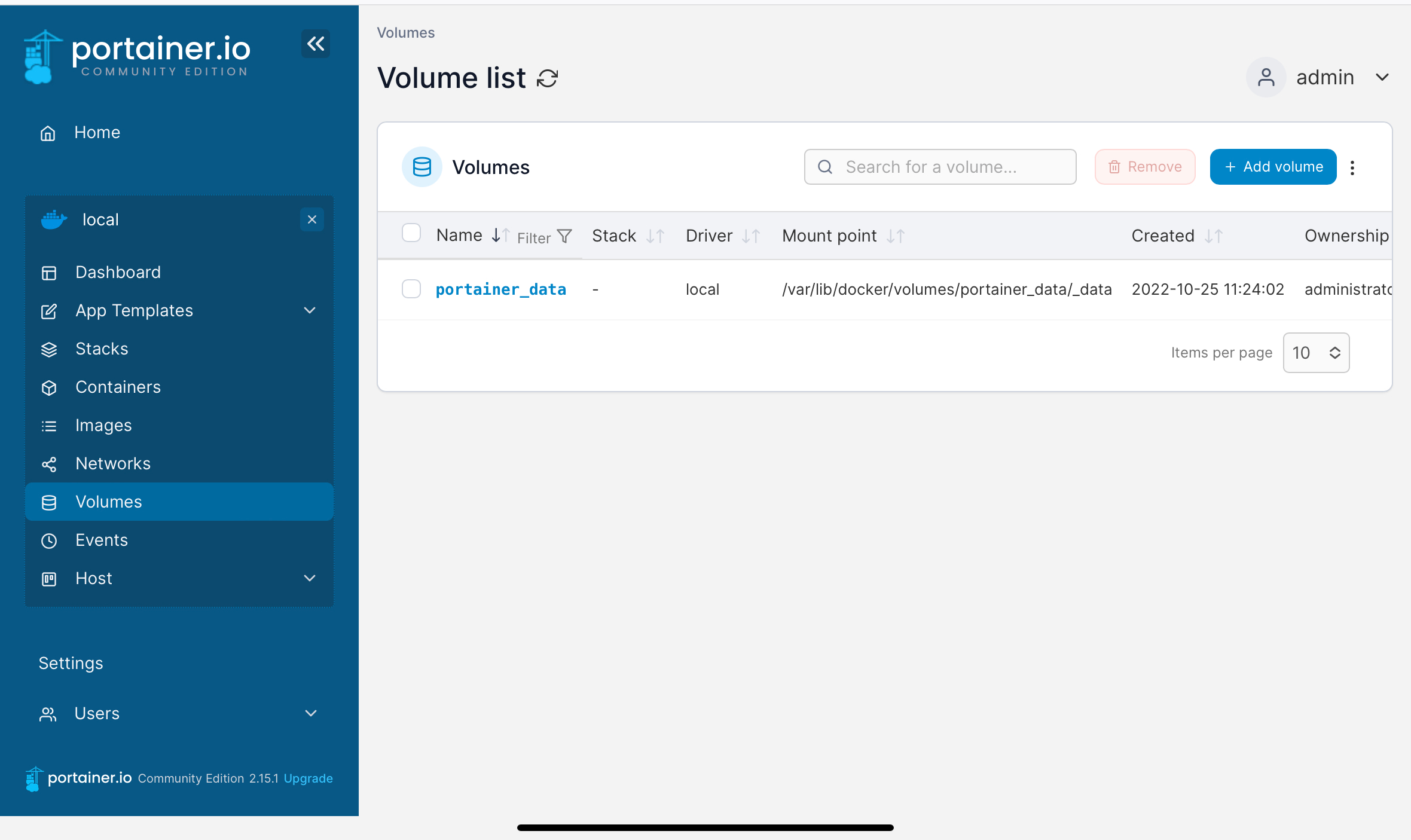1411x840 pixels.
Task: Open the portainer_data volume link
Action: [500, 289]
